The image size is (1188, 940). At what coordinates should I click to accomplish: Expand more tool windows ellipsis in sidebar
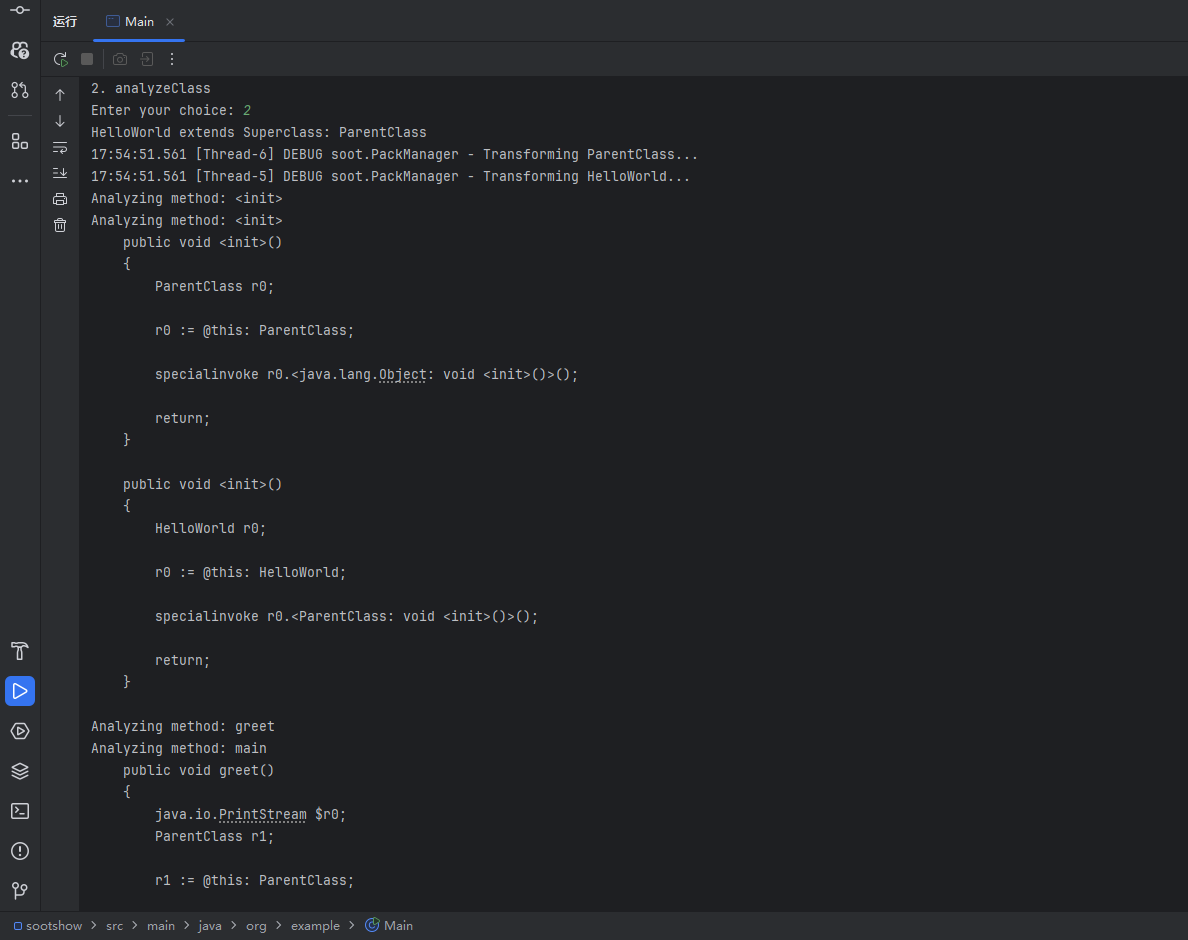pos(20,181)
